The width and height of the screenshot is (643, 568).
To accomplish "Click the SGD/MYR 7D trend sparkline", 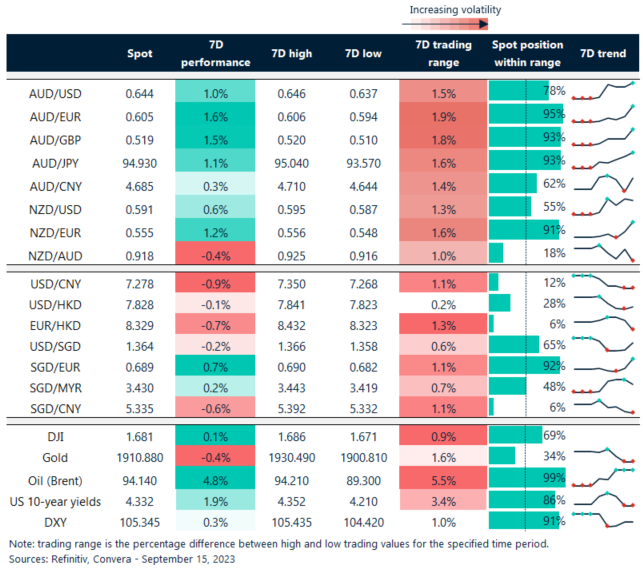I will point(604,387).
